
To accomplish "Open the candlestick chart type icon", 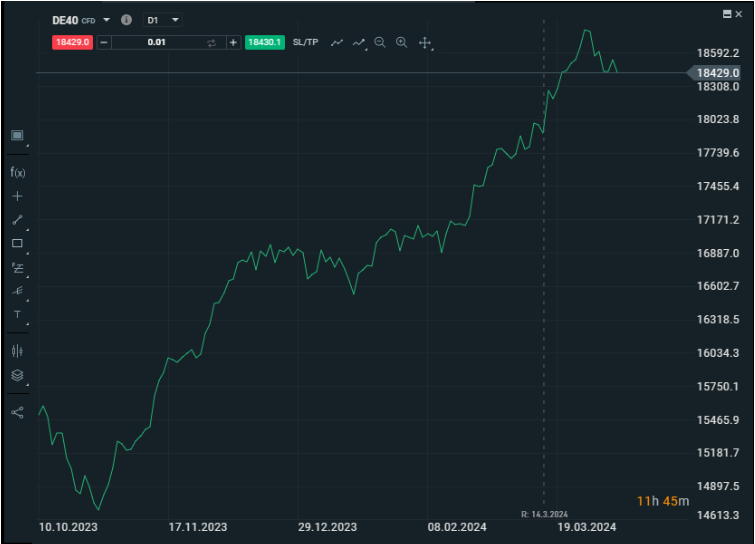I will pos(17,351).
